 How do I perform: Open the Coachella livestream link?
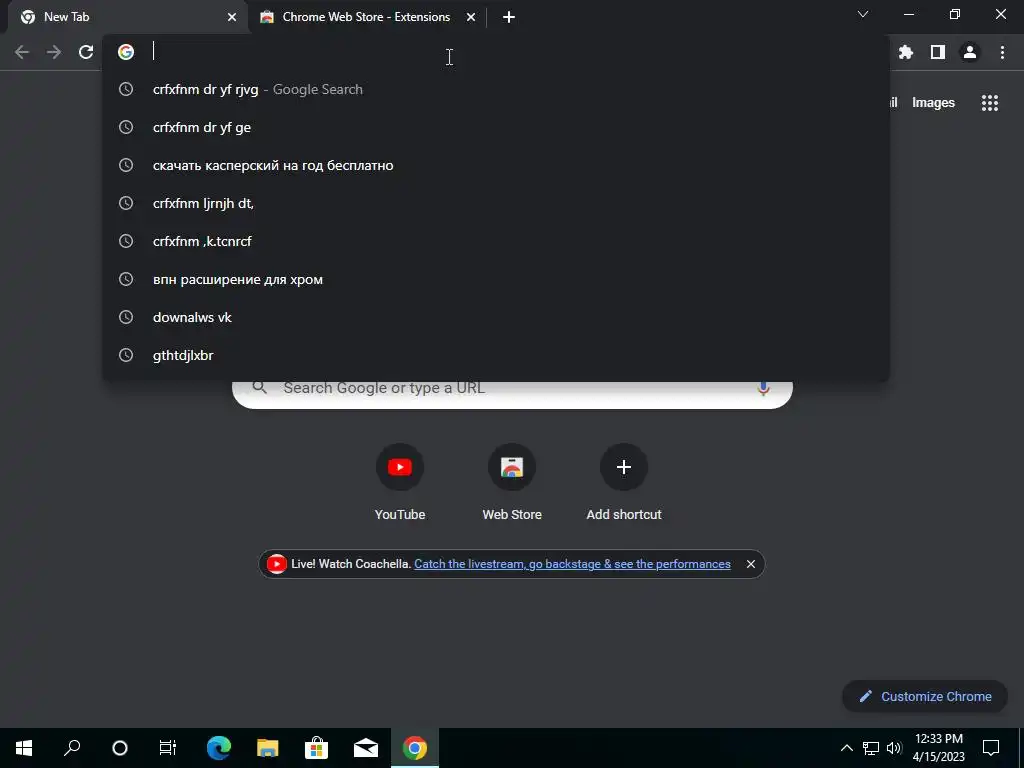pos(572,564)
